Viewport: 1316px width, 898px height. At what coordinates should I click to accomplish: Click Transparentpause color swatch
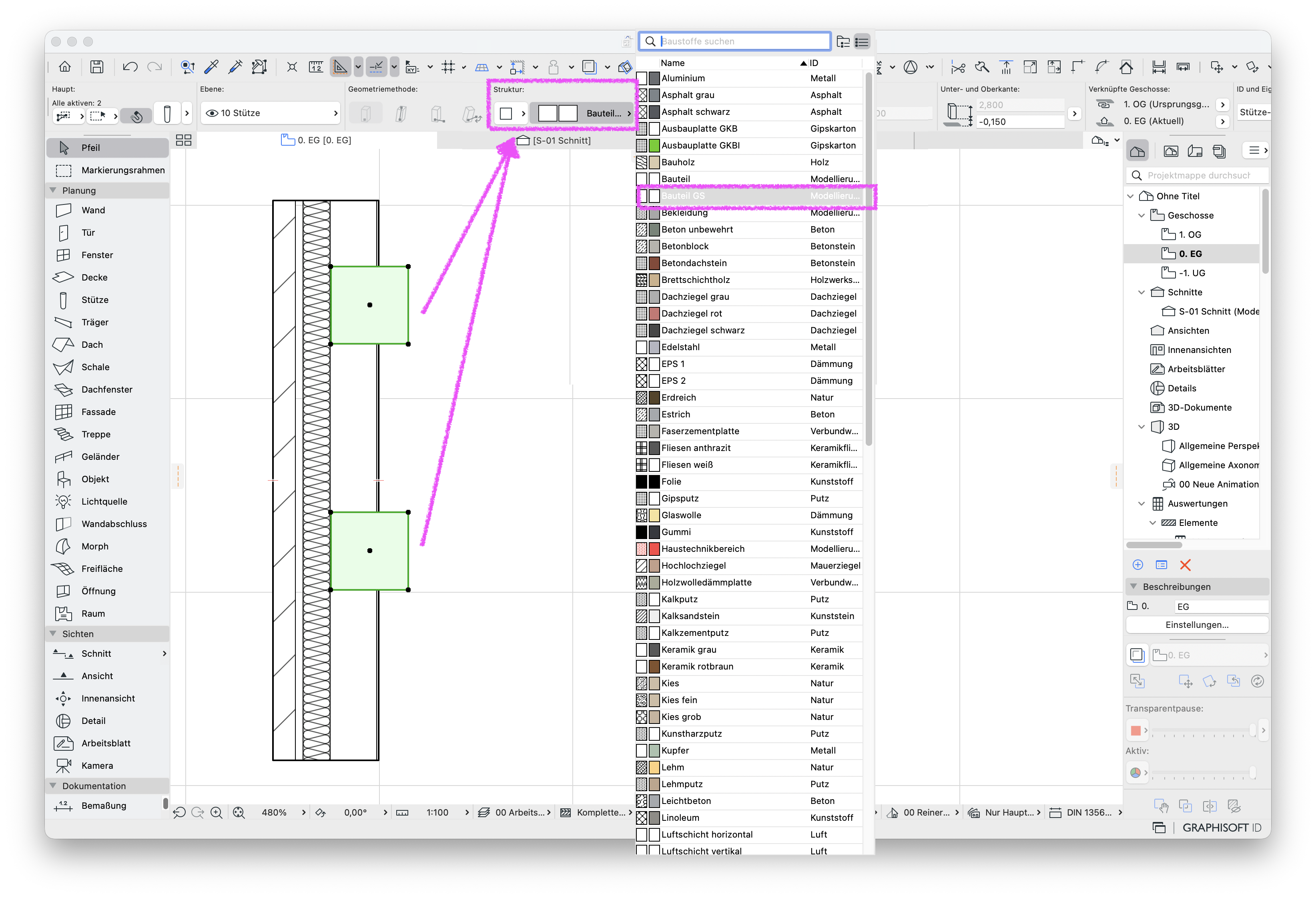[x=1135, y=730]
